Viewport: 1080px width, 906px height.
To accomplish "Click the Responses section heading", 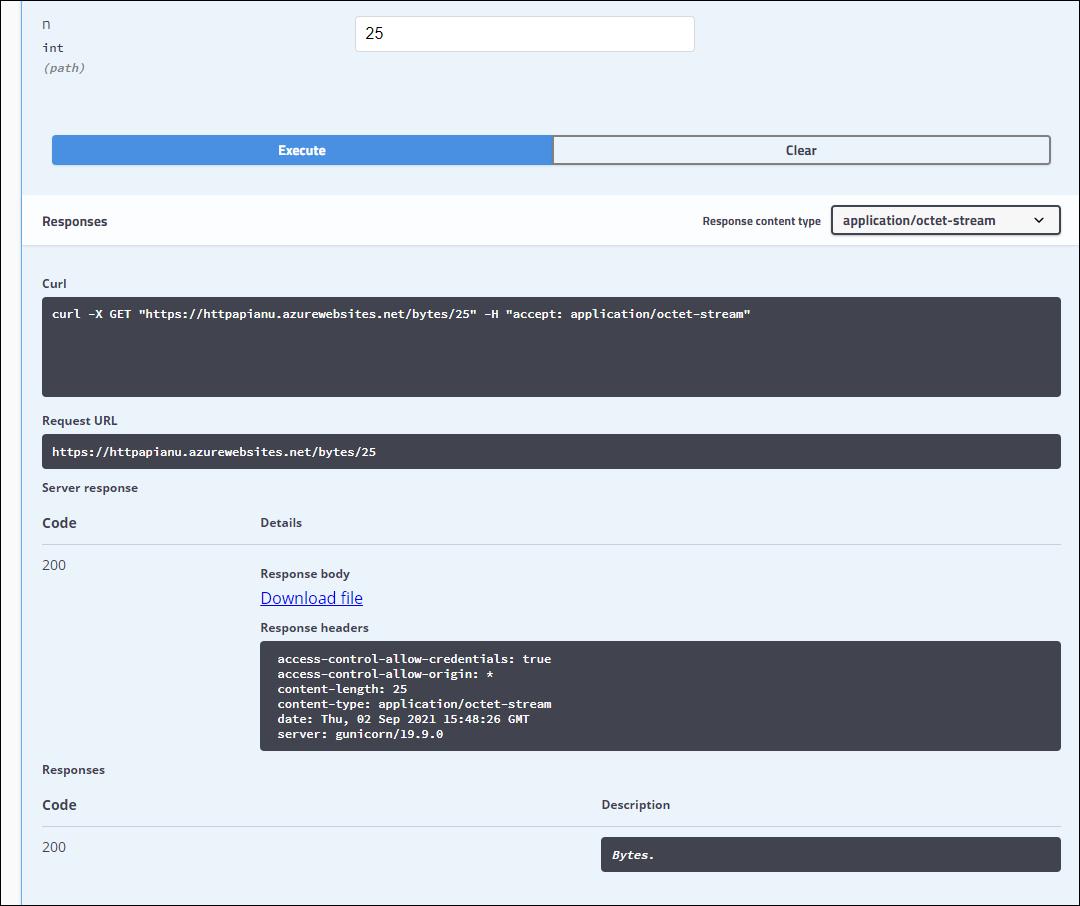I will pyautogui.click(x=73, y=221).
